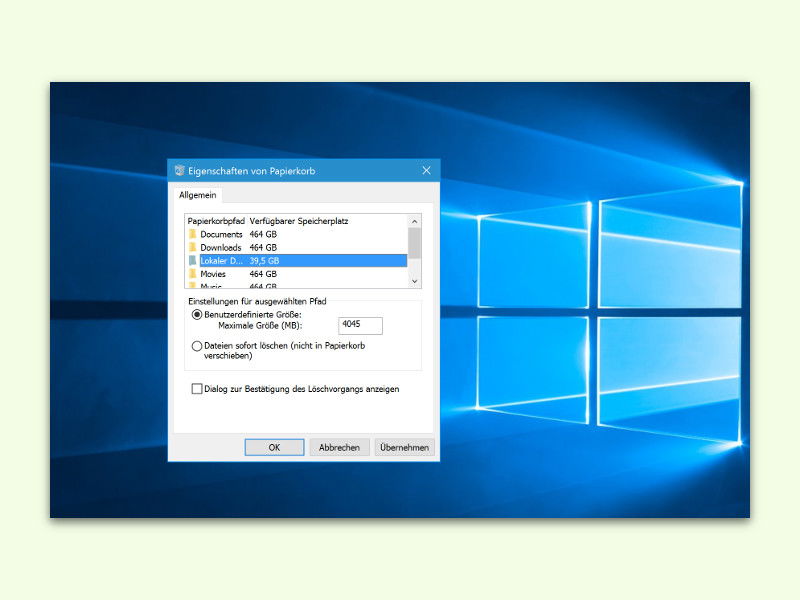Switch to the Allgemein tab
Viewport: 800px width, 600px height.
(197, 195)
